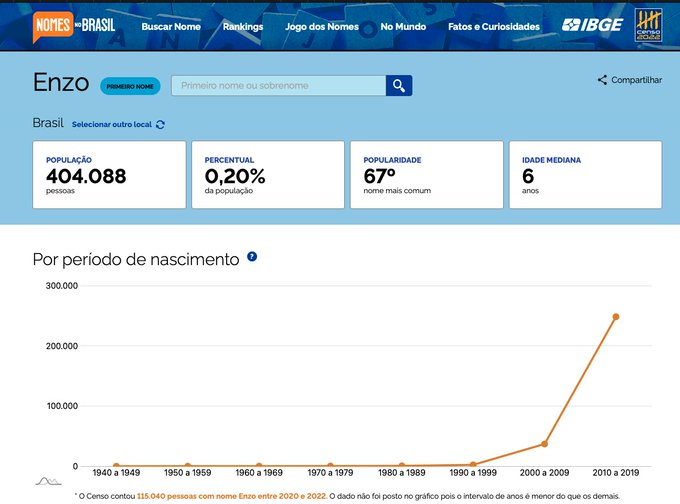Click inside the name search field
The image size is (680, 504).
click(x=278, y=86)
